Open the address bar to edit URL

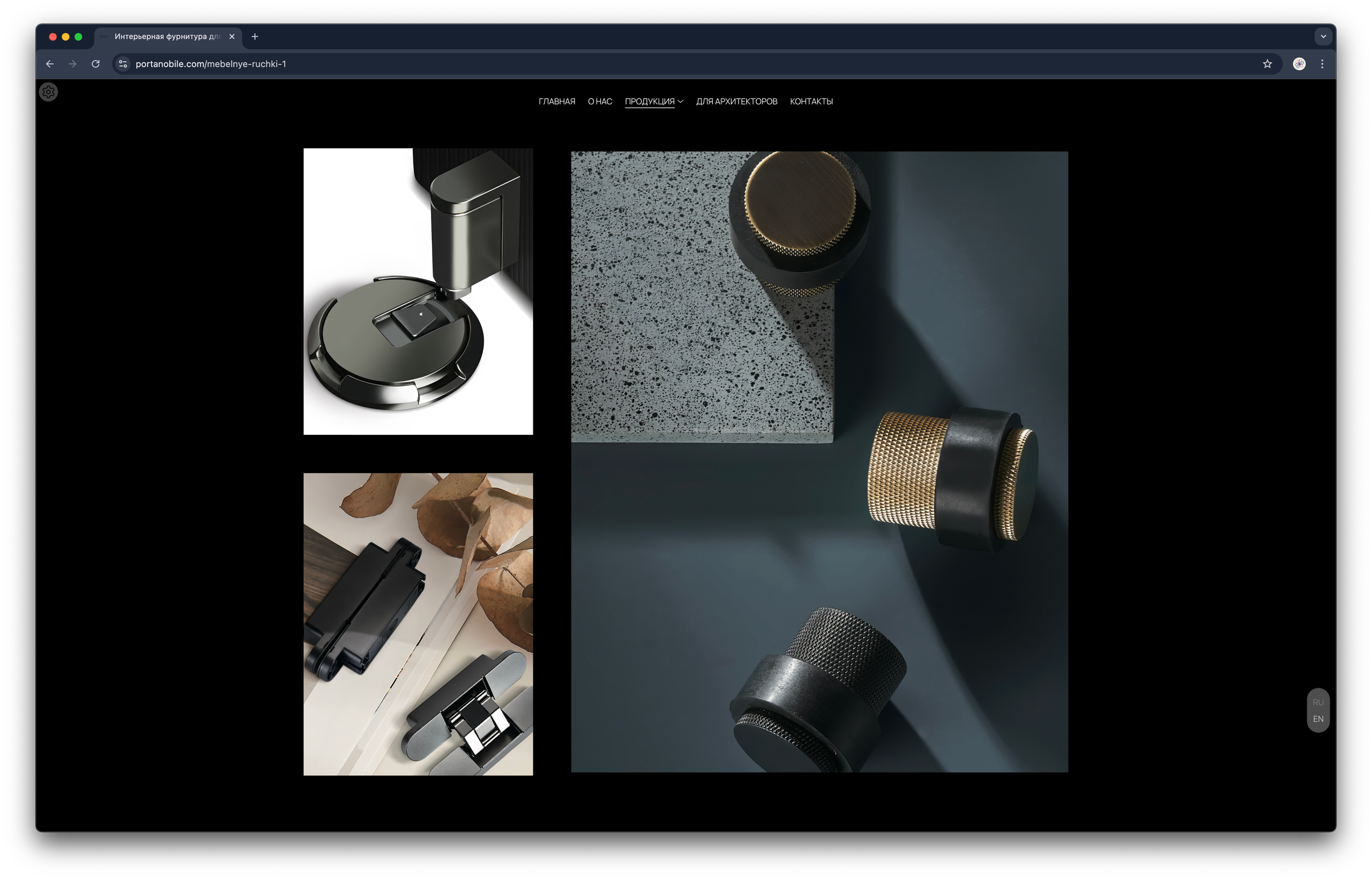click(x=400, y=64)
